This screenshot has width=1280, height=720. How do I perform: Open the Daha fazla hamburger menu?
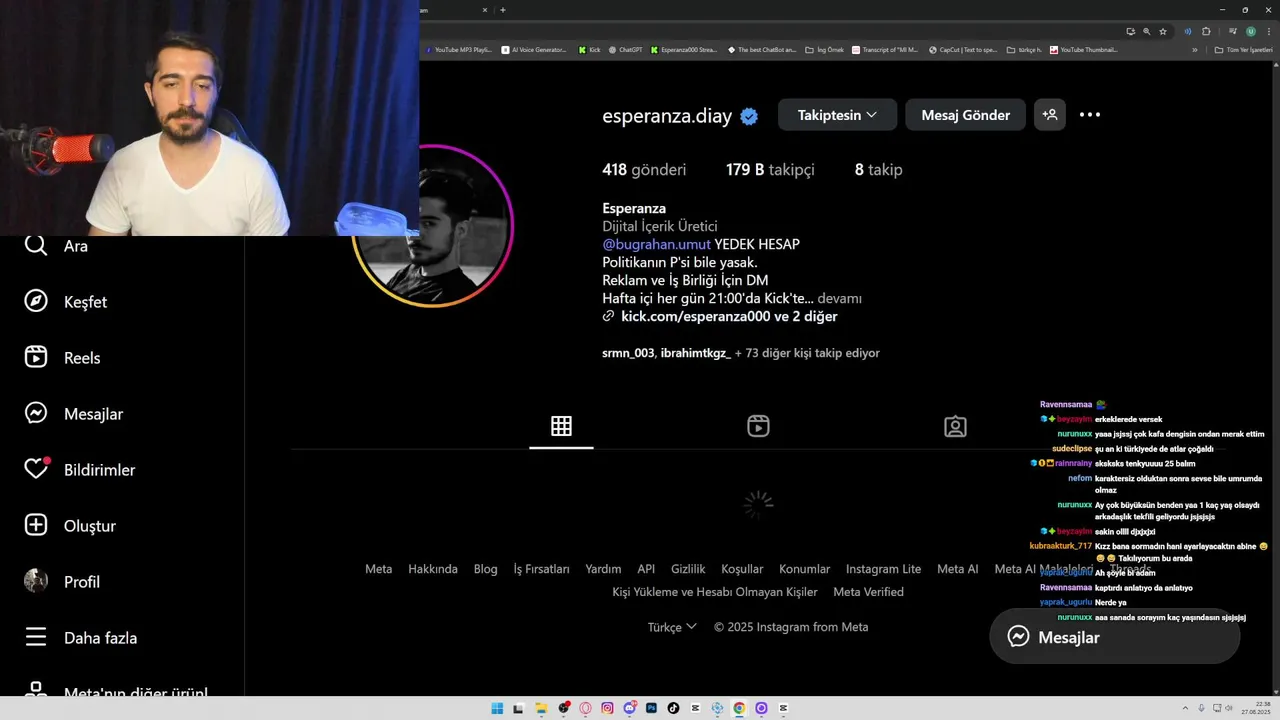(81, 638)
